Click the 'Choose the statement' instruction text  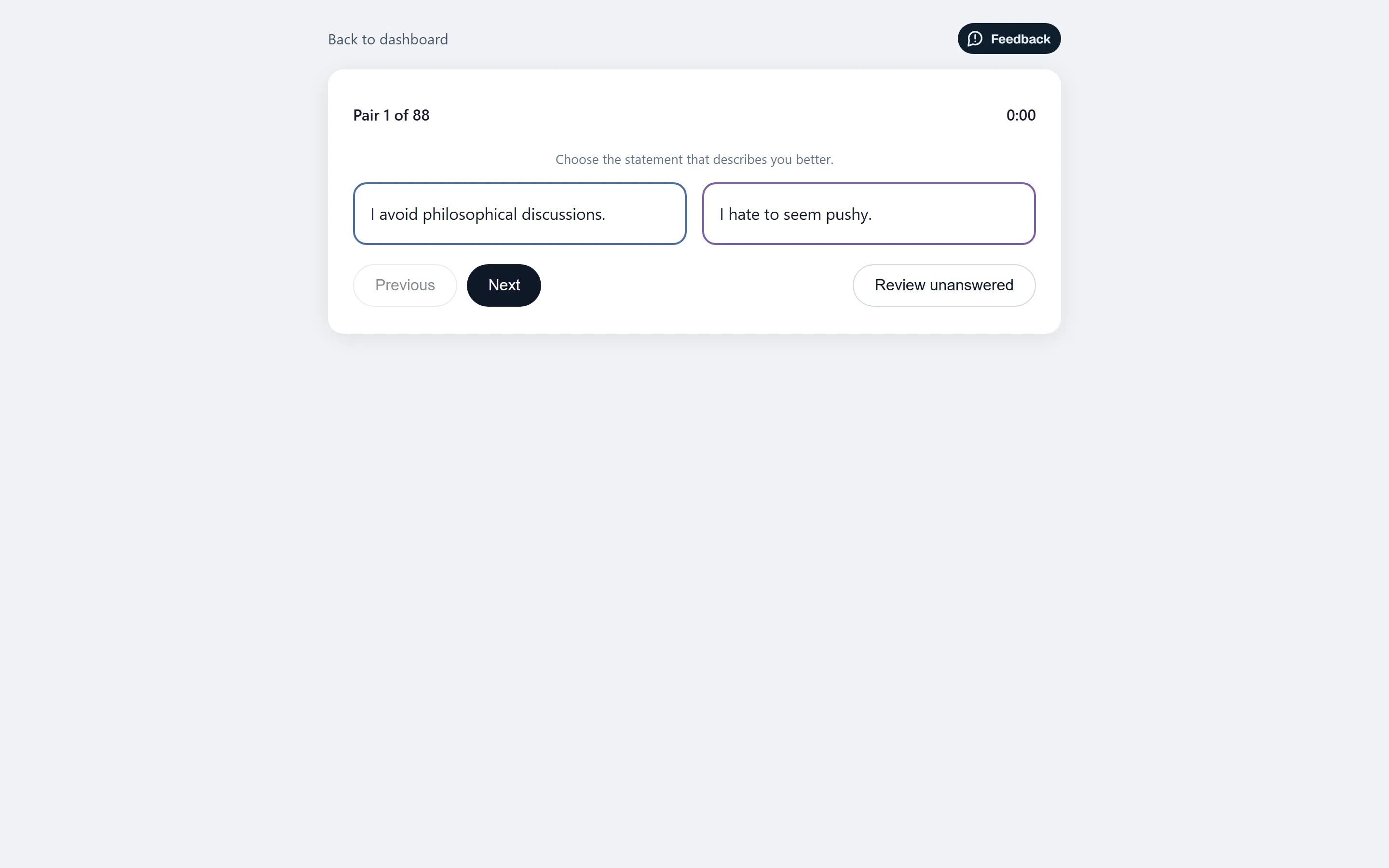click(x=694, y=160)
